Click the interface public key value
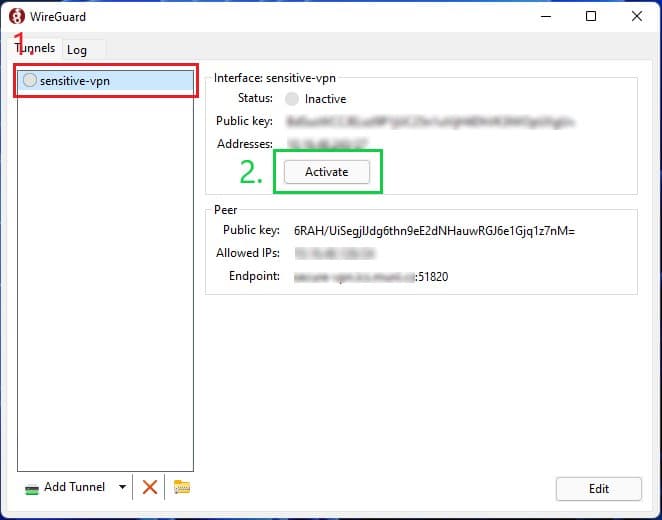 coord(430,121)
